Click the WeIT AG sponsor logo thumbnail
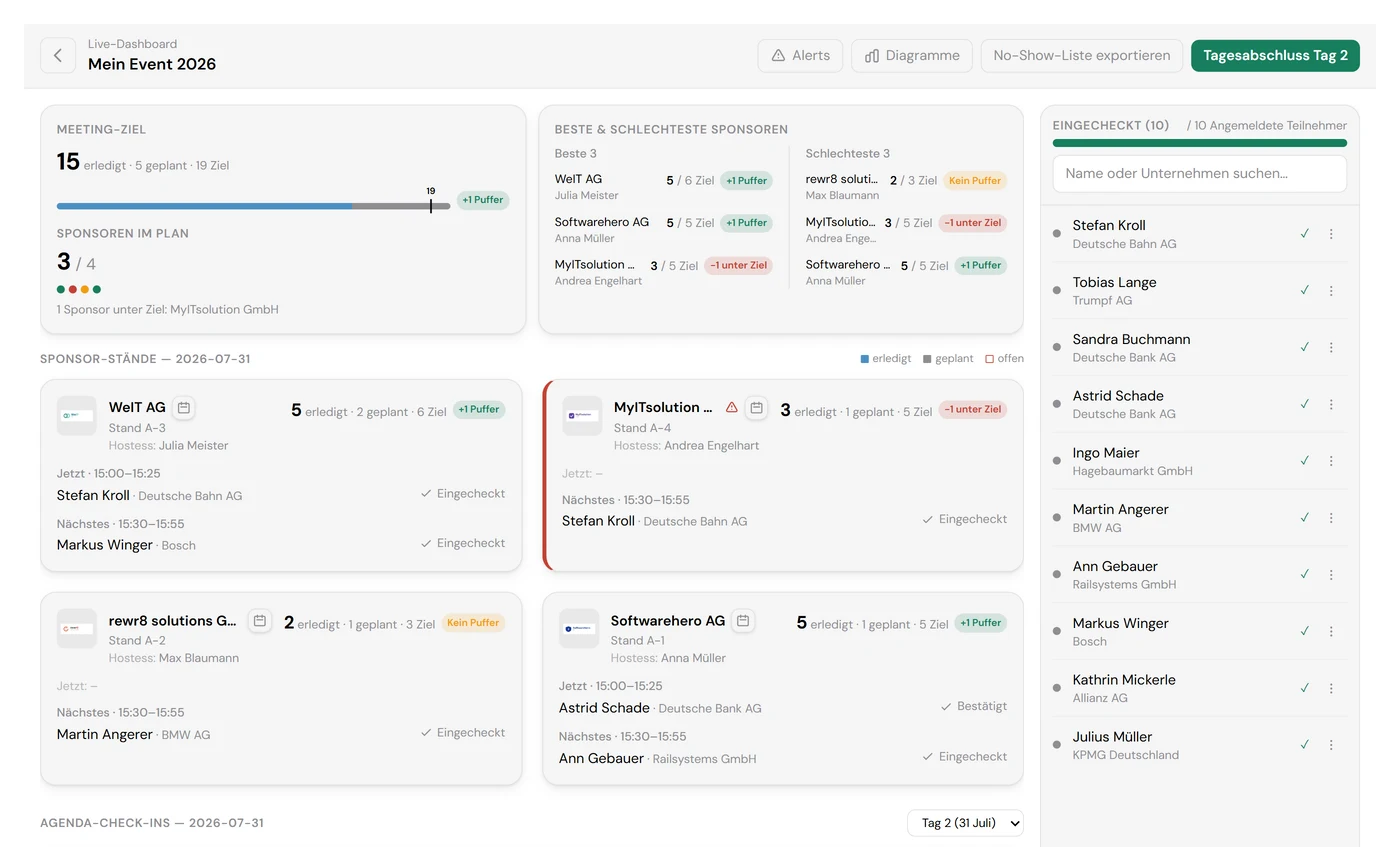 point(77,416)
